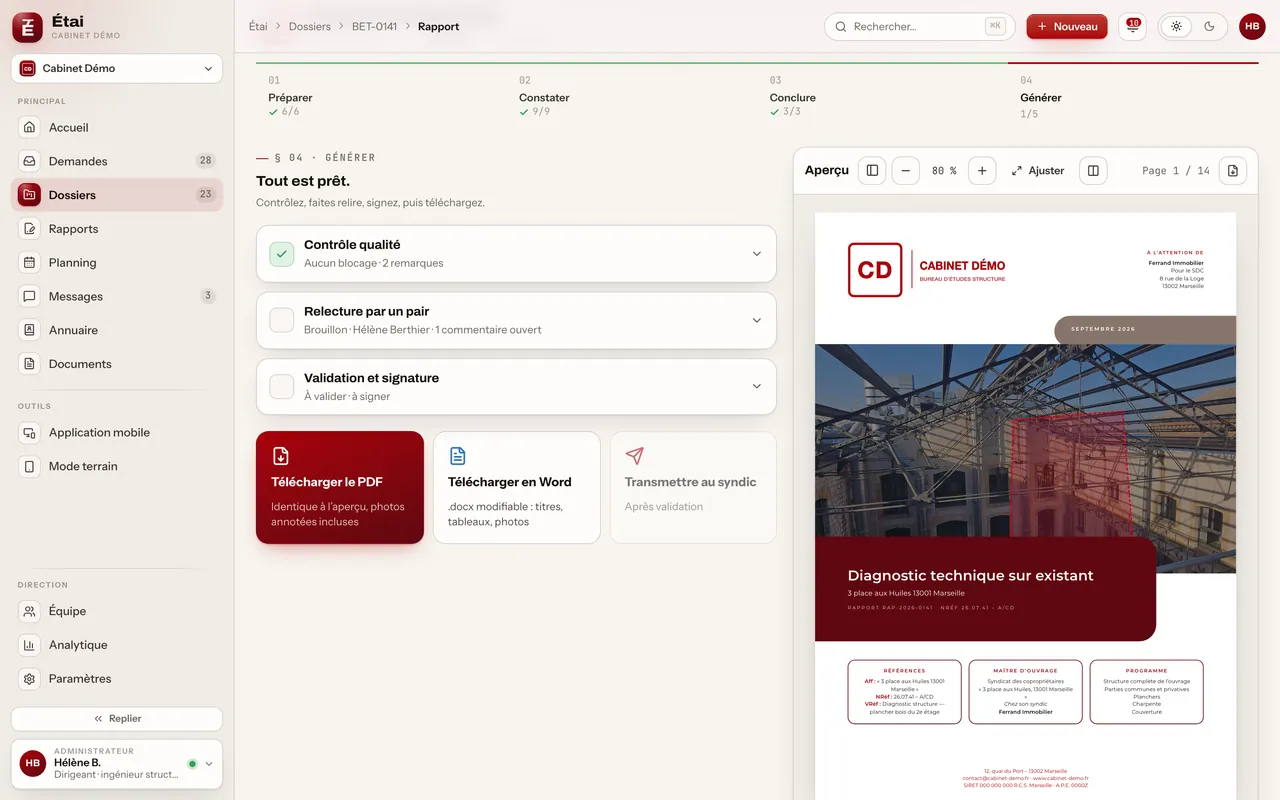Image resolution: width=1280 pixels, height=800 pixels.
Task: Open Accueil in the sidebar
Action: 117,128
